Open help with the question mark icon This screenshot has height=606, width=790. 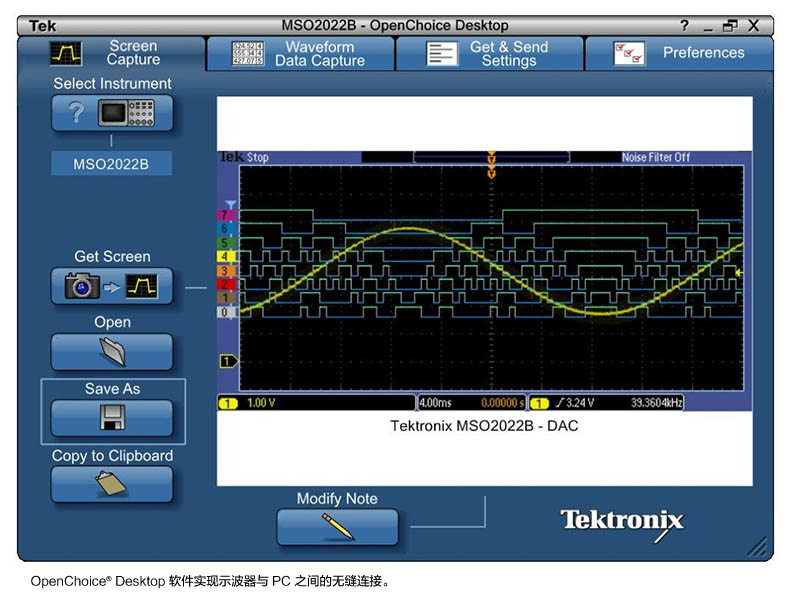pos(684,26)
